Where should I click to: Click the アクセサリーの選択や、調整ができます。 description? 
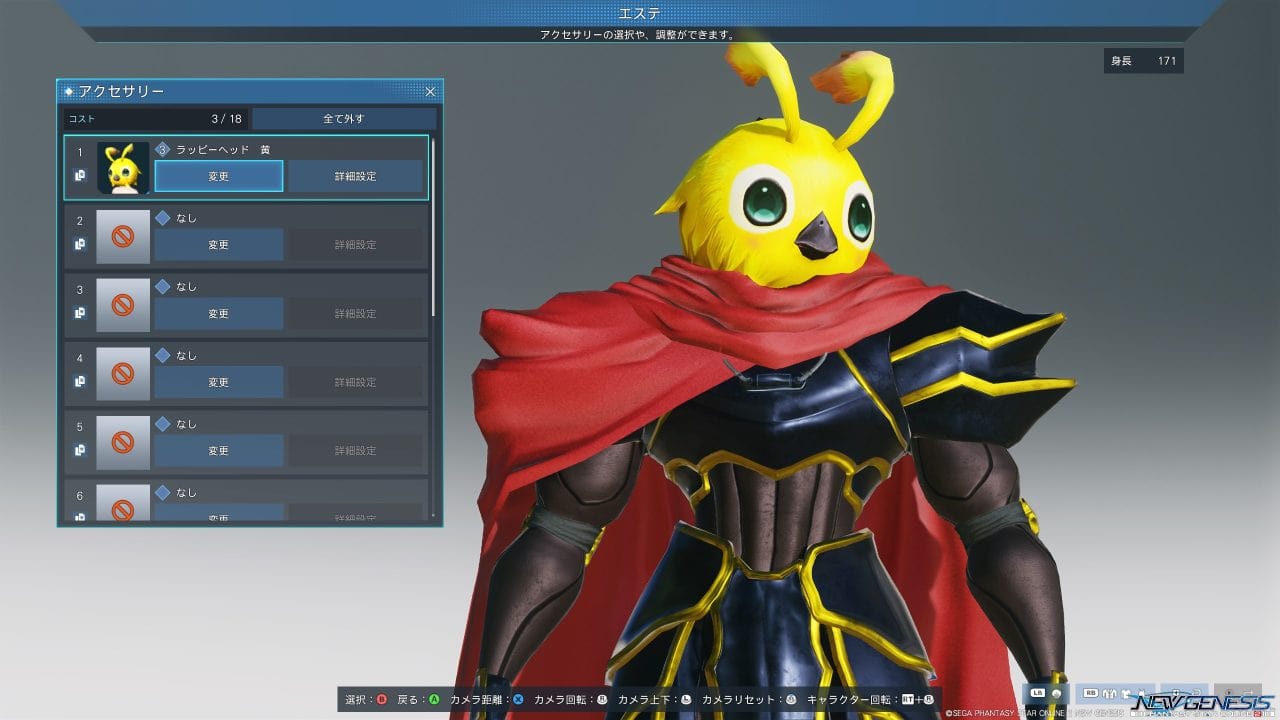tap(638, 34)
